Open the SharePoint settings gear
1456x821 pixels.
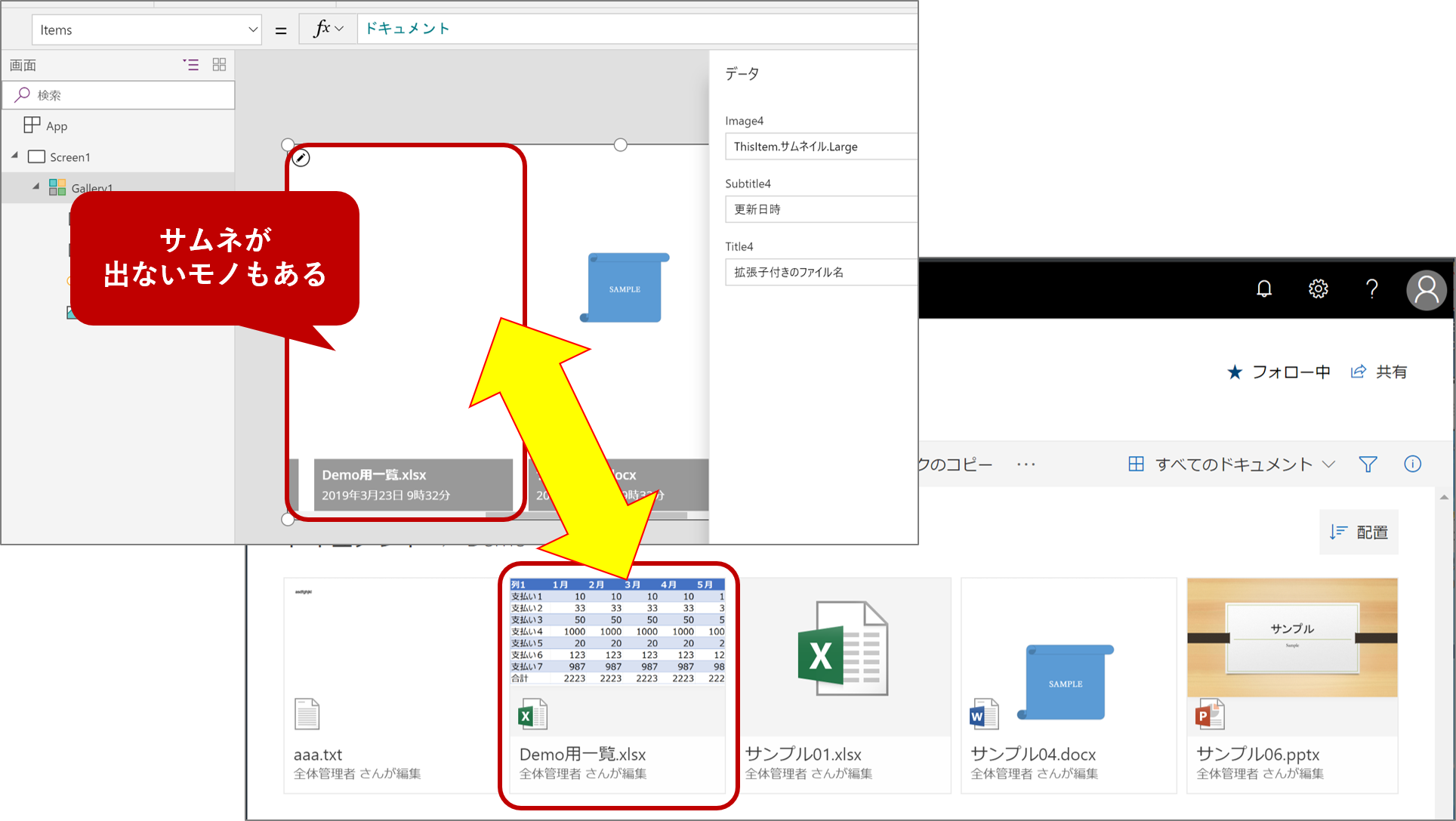click(1318, 289)
